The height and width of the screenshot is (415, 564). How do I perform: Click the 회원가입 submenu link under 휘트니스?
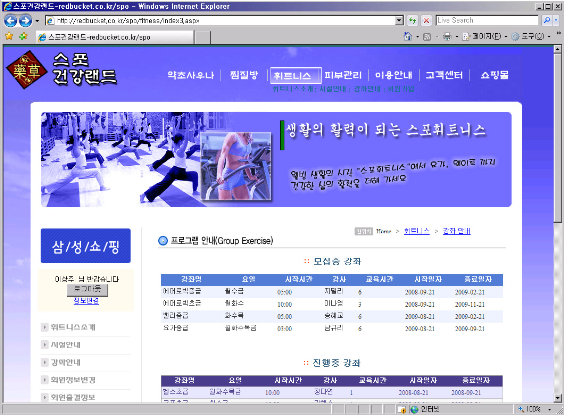(401, 89)
